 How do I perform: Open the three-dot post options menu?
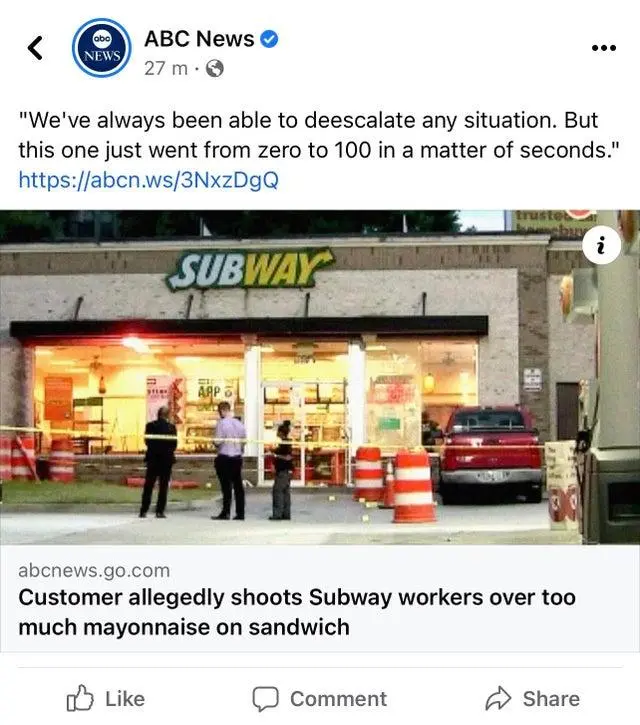604,48
